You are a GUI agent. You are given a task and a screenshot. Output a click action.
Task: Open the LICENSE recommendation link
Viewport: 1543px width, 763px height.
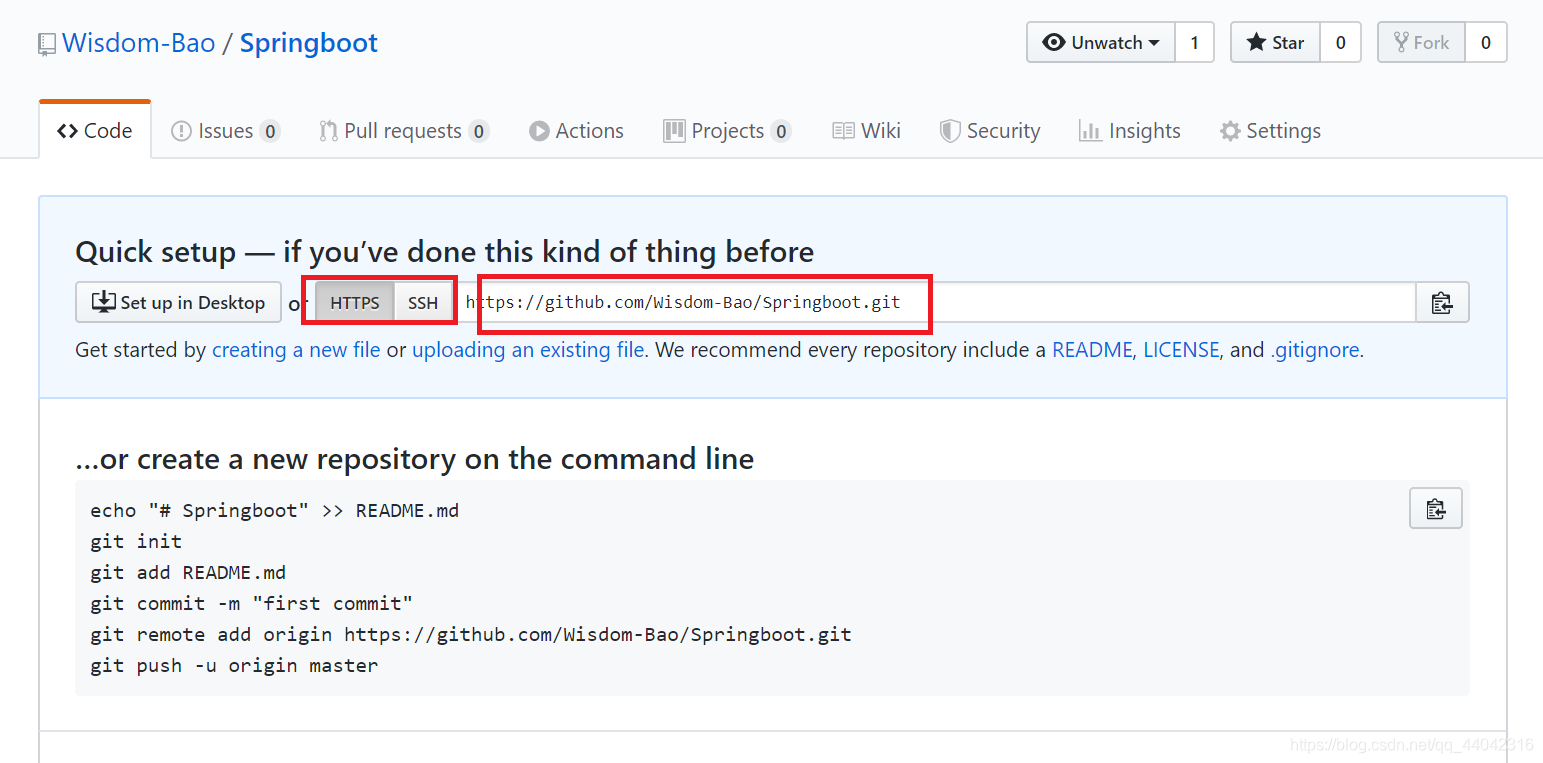[x=1181, y=350]
